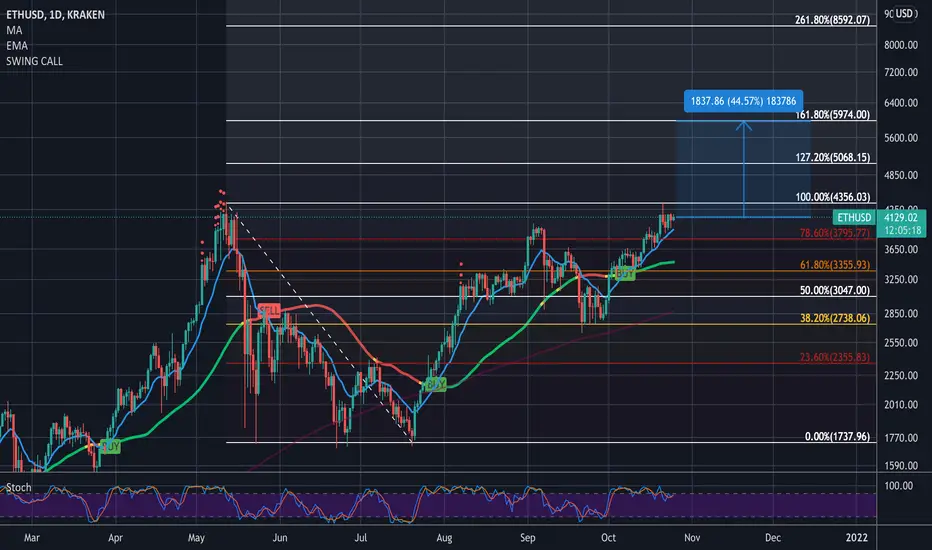This screenshot has height=550, width=932.
Task: Click 1590.00 on the price axis
Action: click(x=900, y=466)
